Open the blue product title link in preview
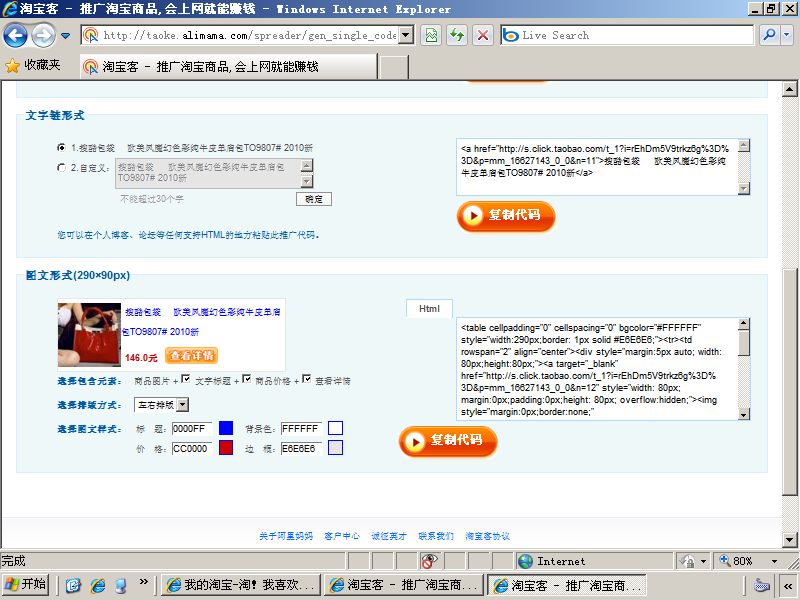This screenshot has width=800, height=600. 202,321
